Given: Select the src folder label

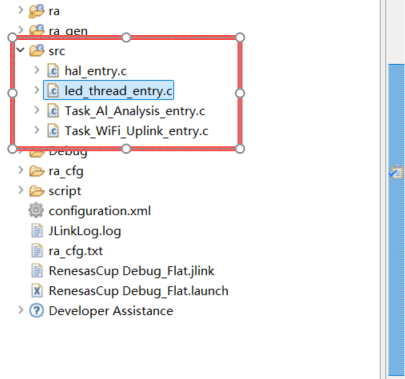Looking at the screenshot, I should click(x=57, y=51).
